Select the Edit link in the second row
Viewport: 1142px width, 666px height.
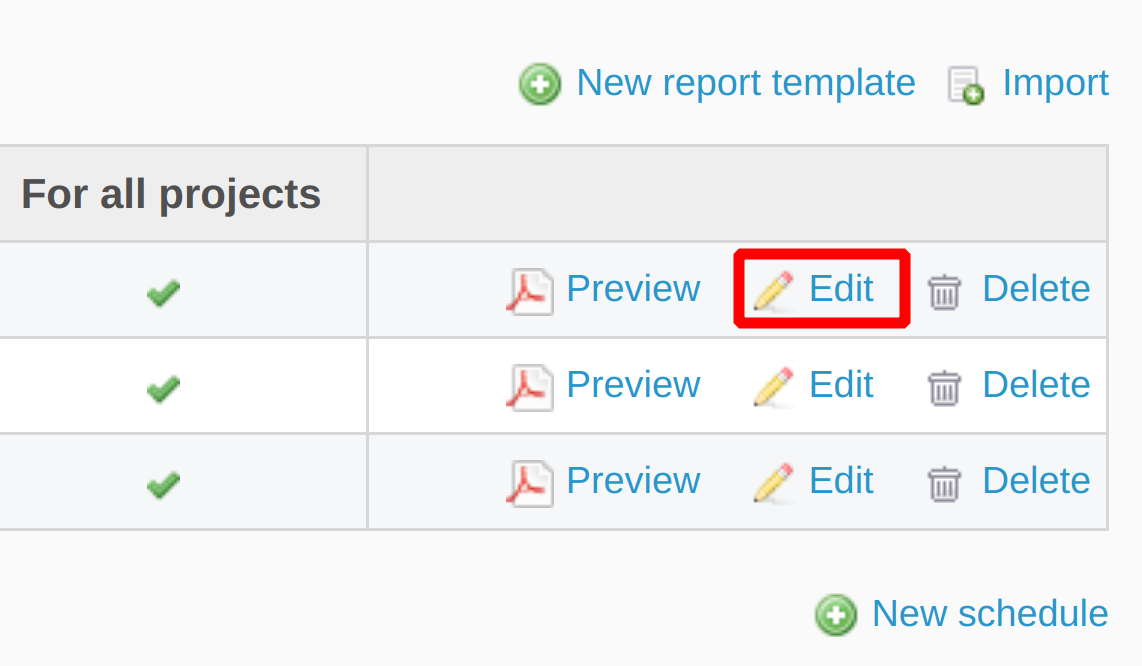coord(841,385)
